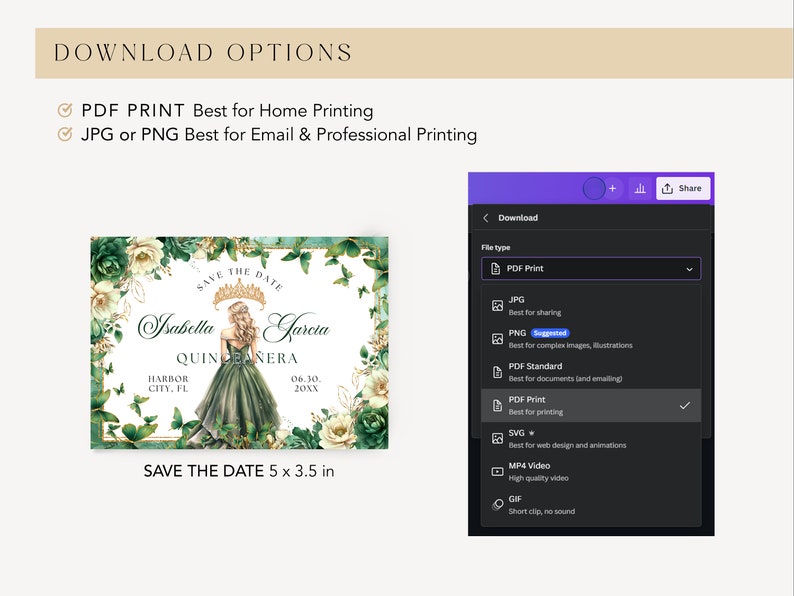
Task: Click the Suggested badge next to PNG
Action: tap(550, 333)
